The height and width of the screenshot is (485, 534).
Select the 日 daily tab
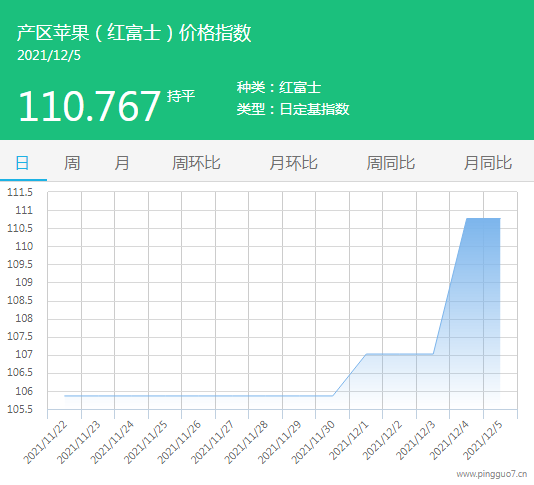coord(22,163)
